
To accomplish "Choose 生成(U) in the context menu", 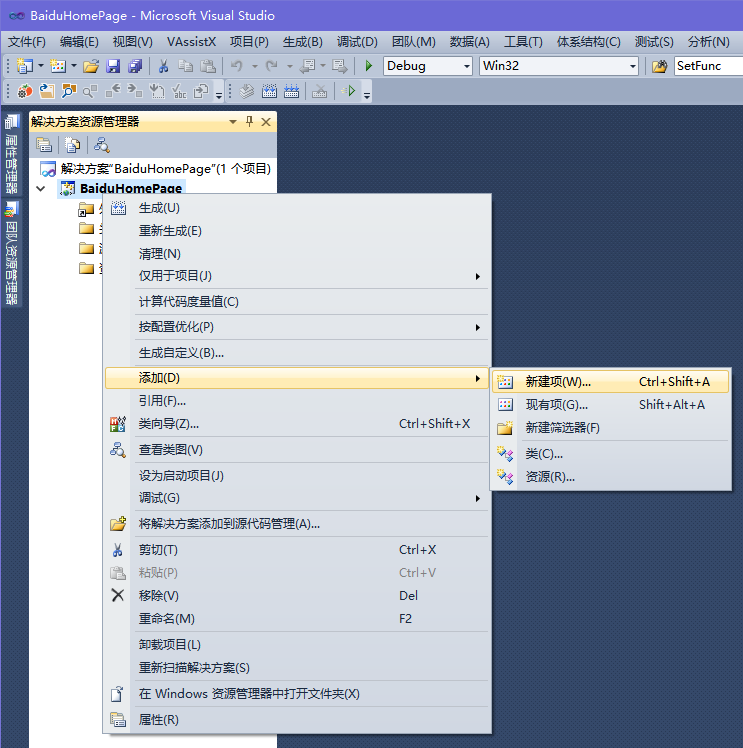I will point(298,208).
